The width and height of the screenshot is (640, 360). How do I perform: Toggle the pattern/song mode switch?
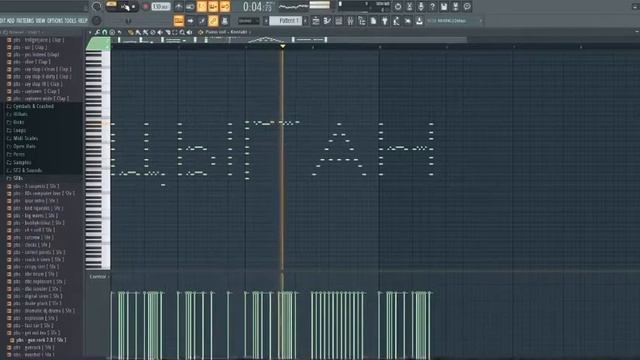[x=111, y=5]
